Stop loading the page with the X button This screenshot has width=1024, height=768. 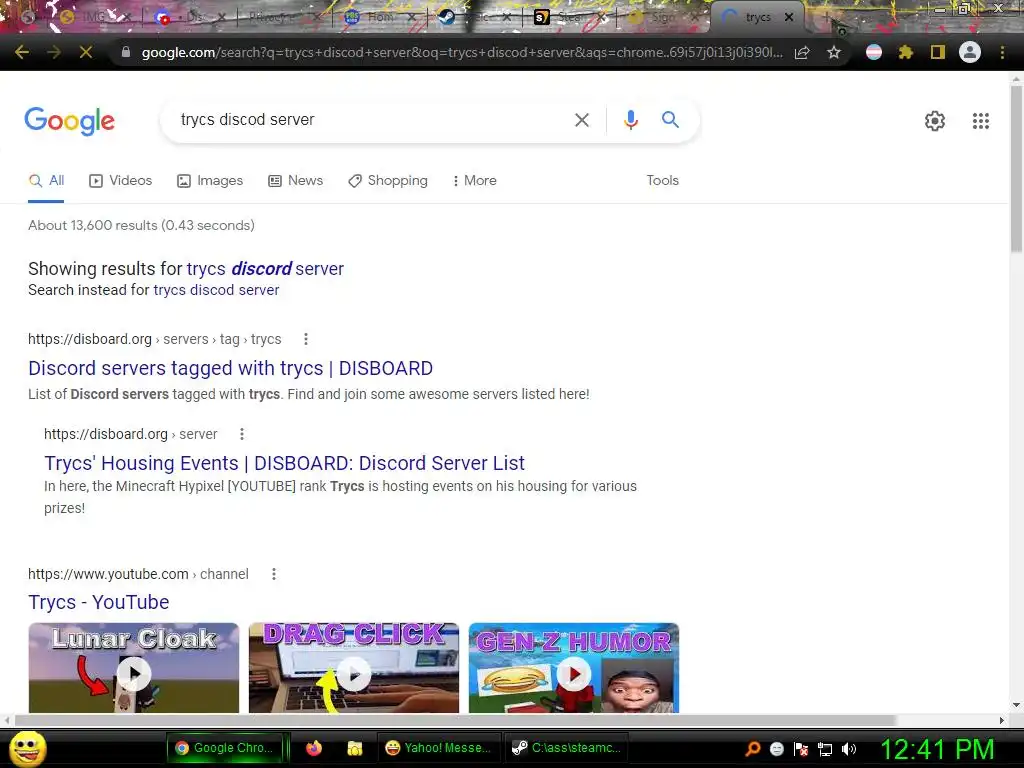[86, 52]
